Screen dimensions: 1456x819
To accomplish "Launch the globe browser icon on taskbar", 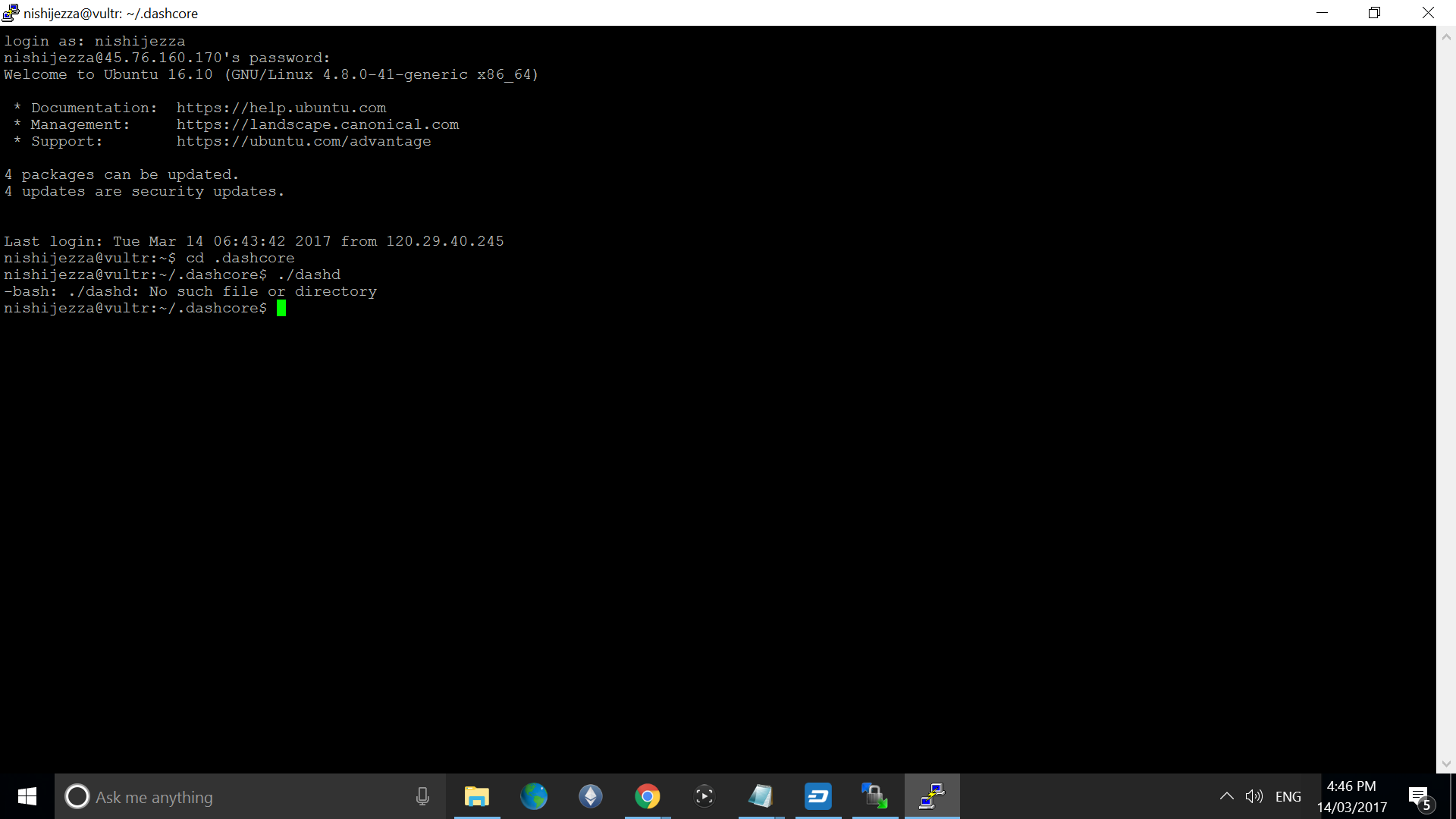I will (x=534, y=796).
